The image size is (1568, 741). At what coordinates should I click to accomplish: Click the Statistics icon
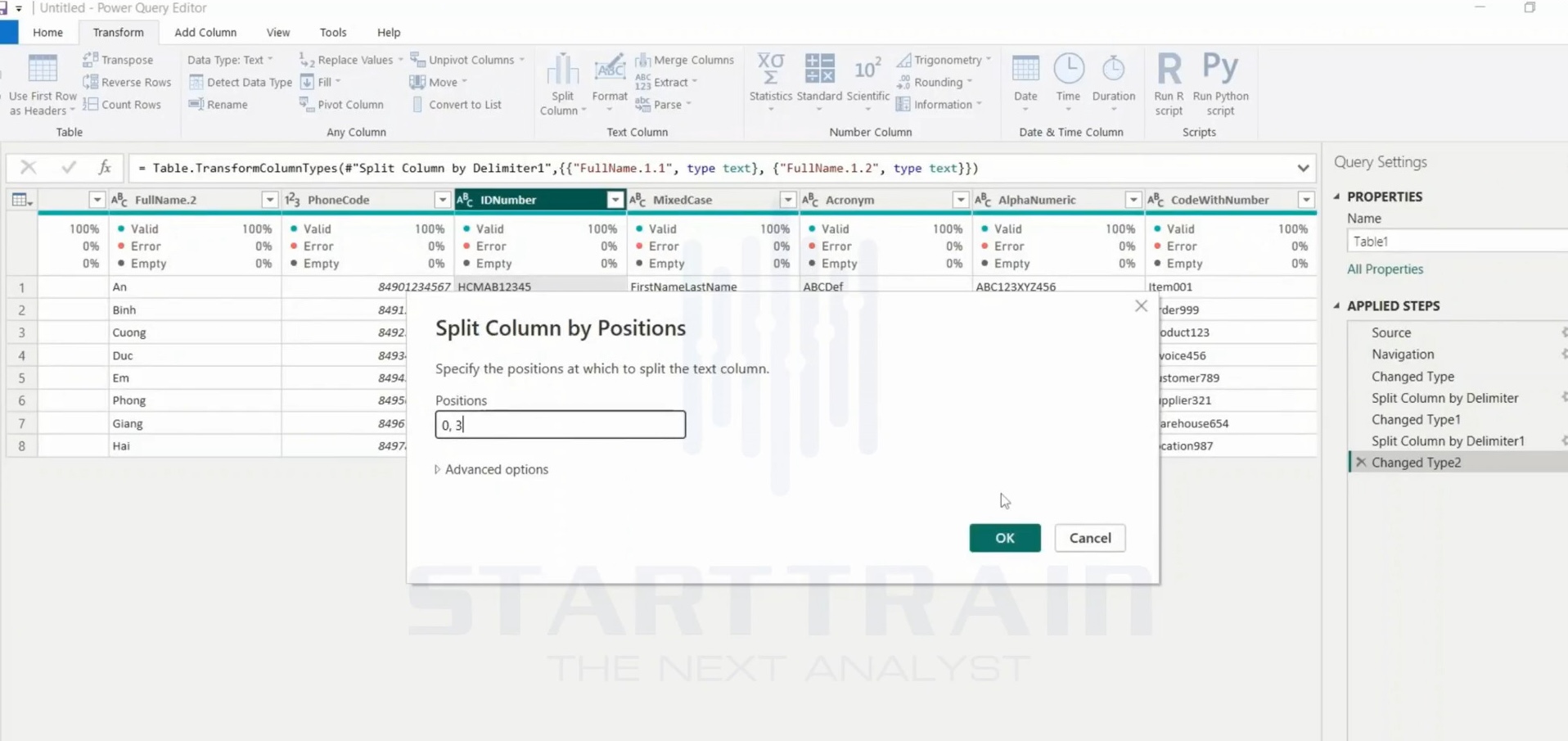coord(770,82)
